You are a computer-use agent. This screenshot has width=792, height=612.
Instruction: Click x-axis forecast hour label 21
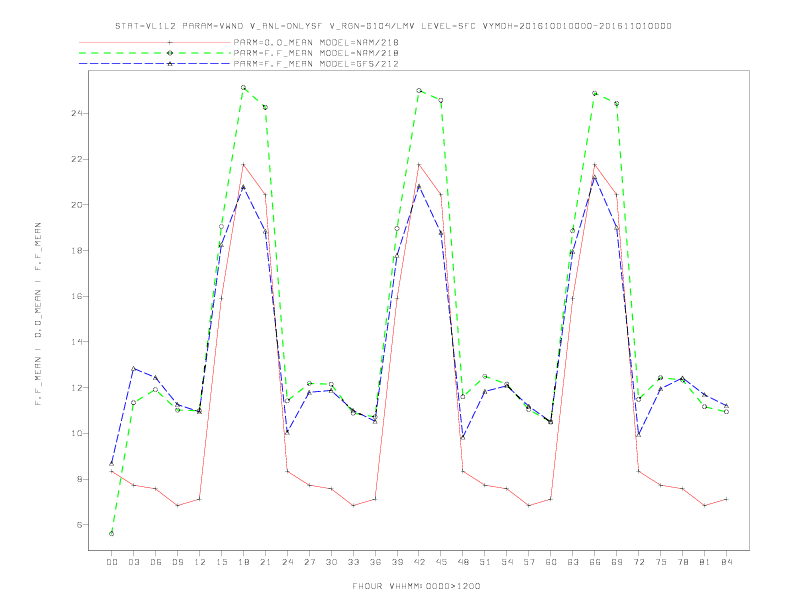point(265,562)
